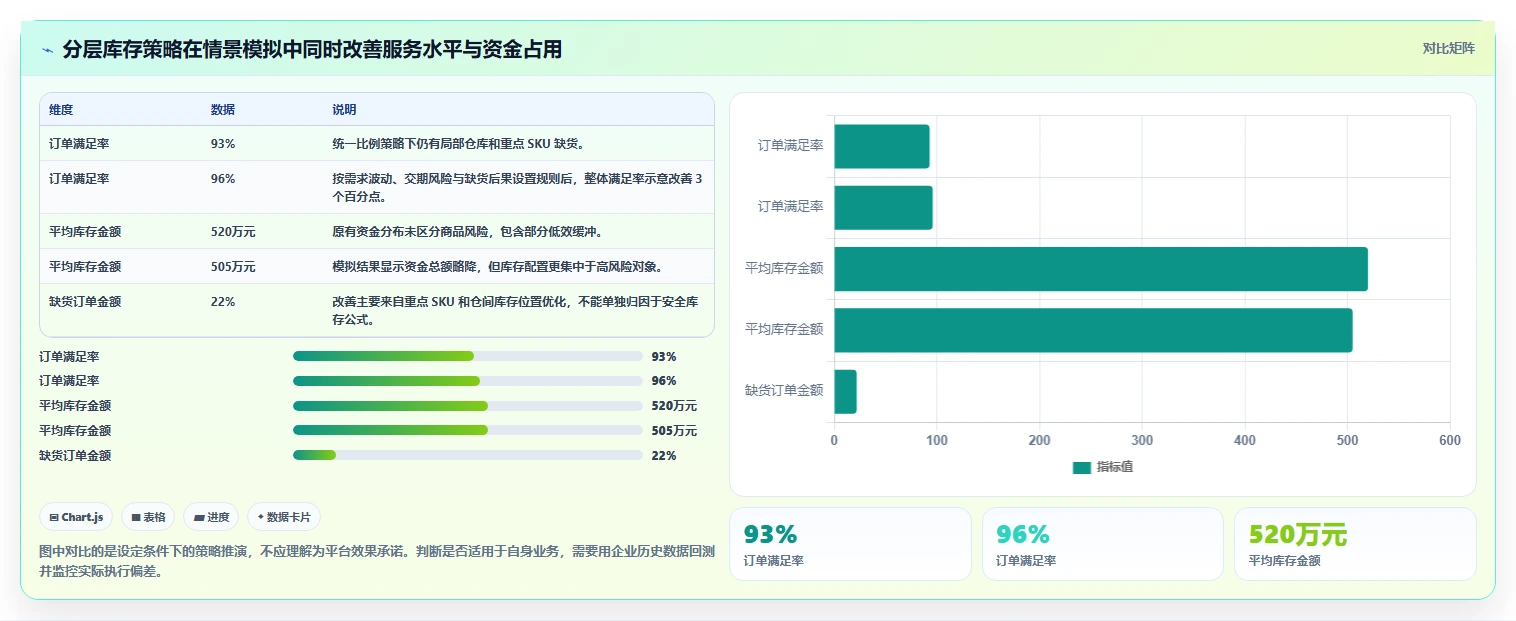
Task: Select the 数据卡片 chip
Action: [284, 517]
